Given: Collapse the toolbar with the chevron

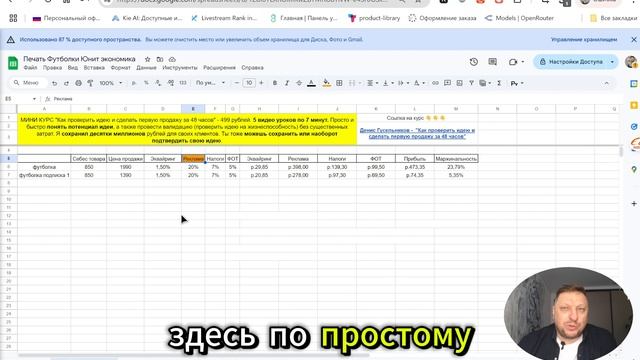Looking at the screenshot, I should tap(607, 83).
